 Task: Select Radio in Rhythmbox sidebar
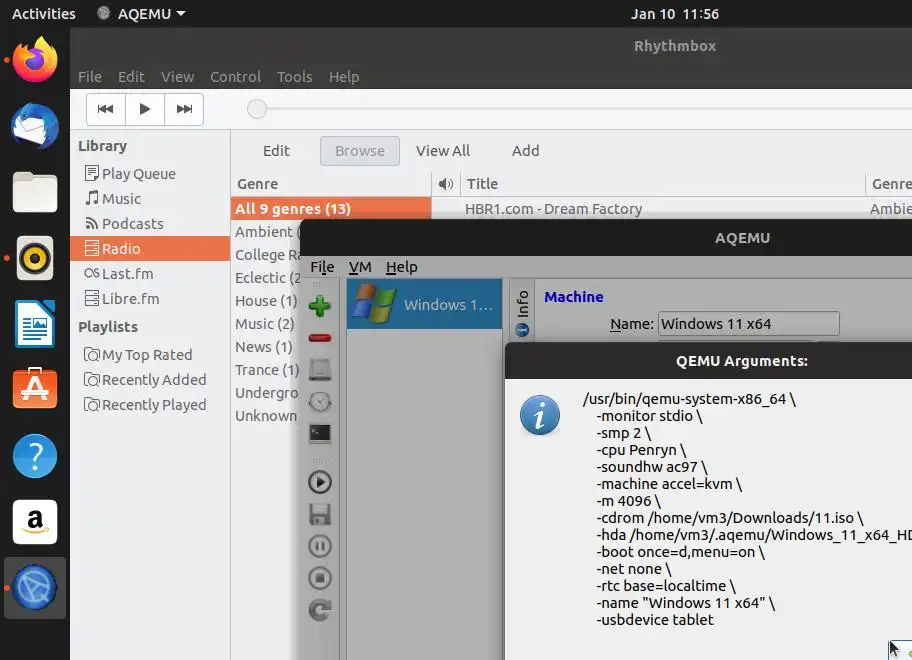[x=149, y=248]
